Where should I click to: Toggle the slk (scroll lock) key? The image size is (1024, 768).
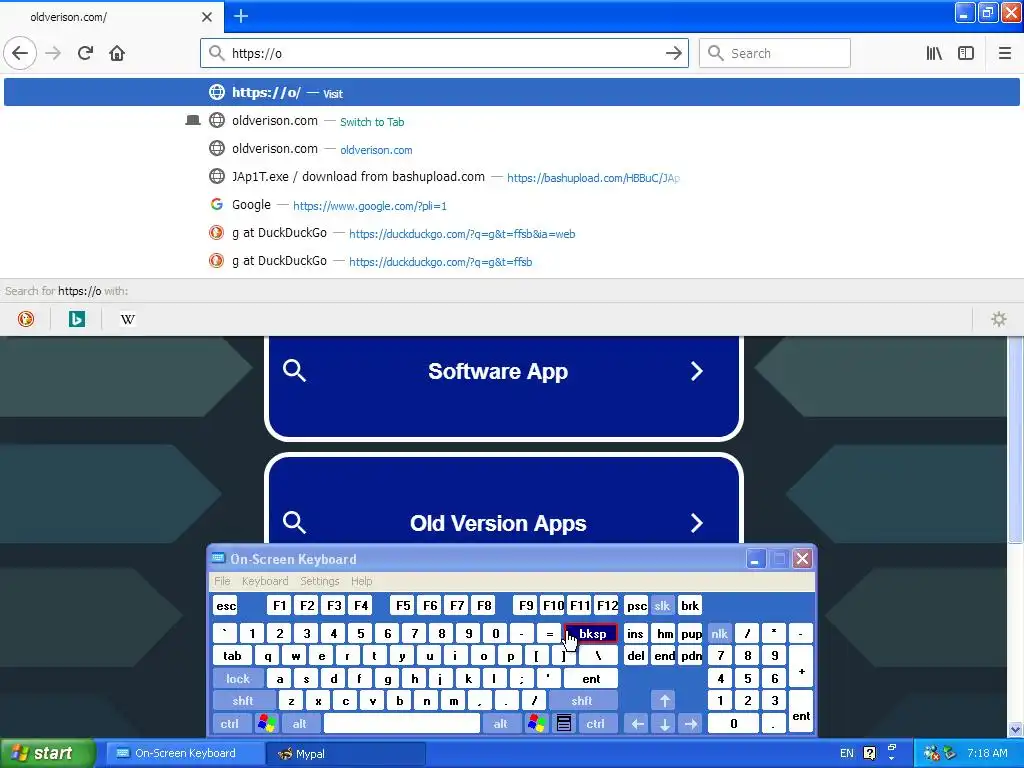point(662,606)
